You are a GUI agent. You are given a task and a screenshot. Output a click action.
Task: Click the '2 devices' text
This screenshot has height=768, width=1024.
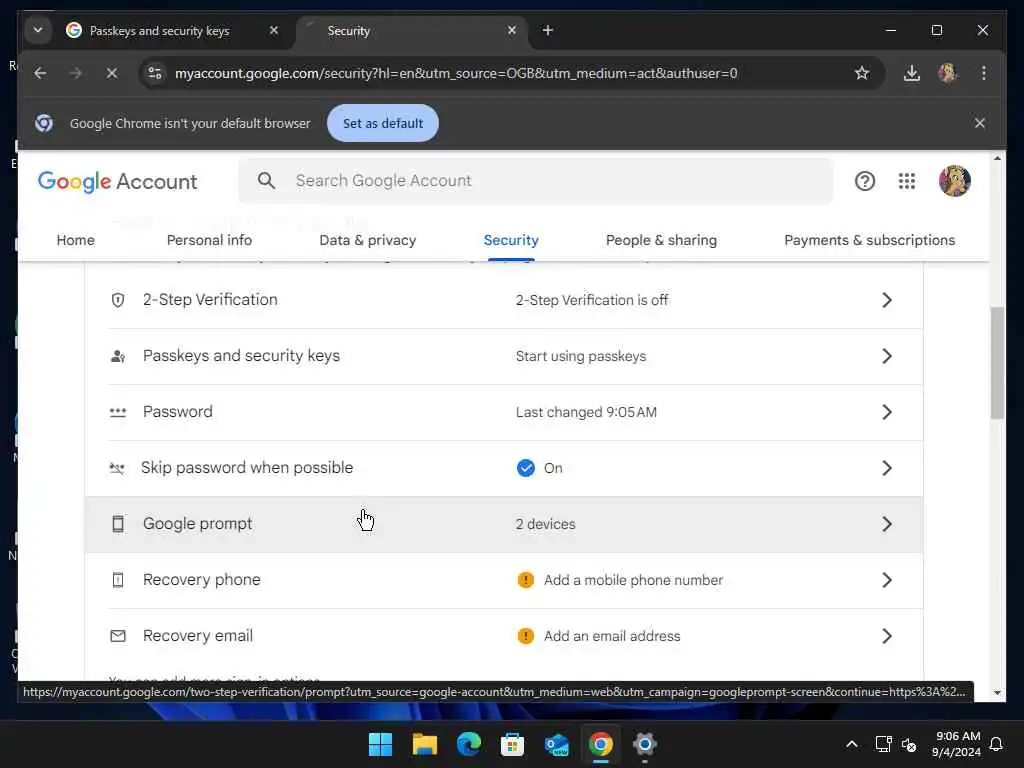545,524
